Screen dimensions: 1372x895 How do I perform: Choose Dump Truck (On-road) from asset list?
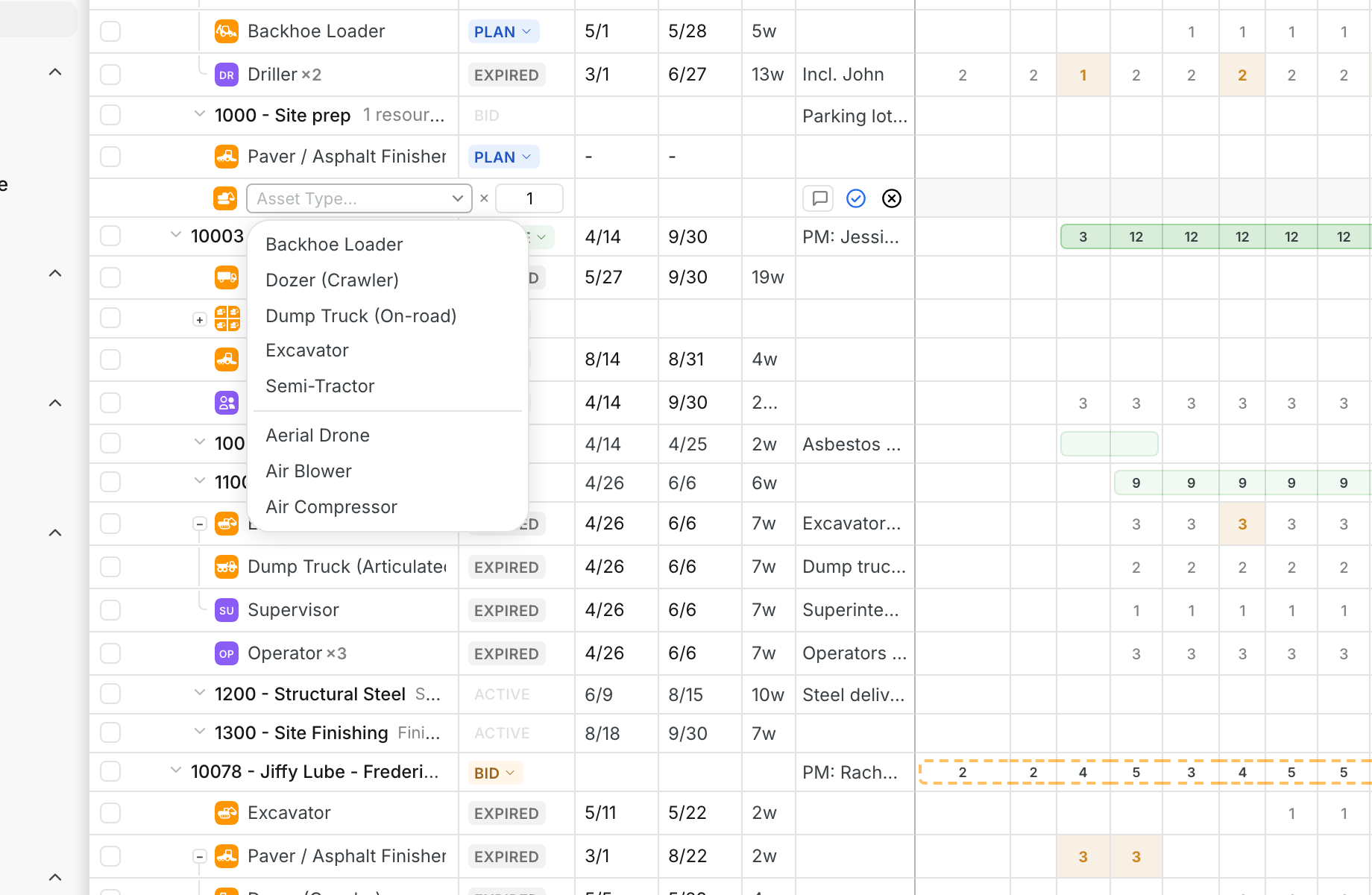388,316
